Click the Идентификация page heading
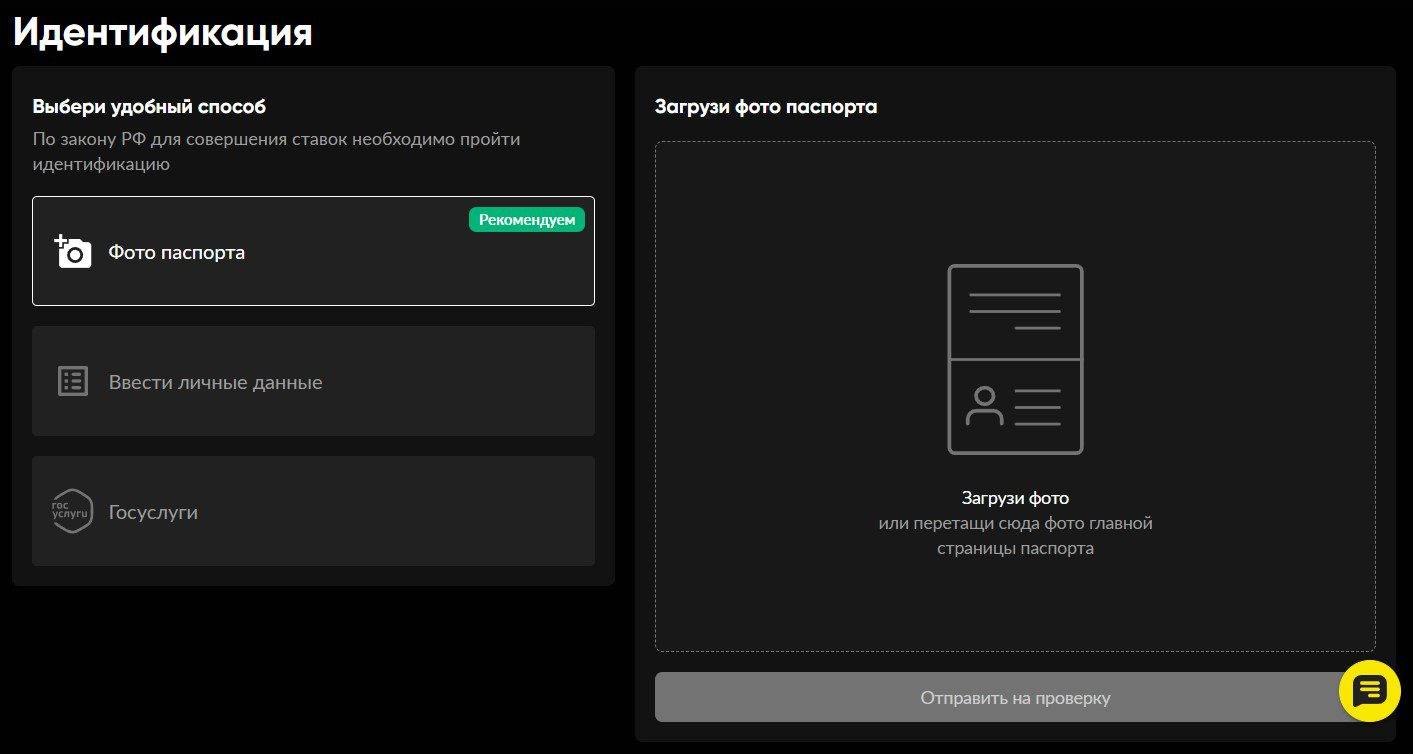 tap(163, 32)
